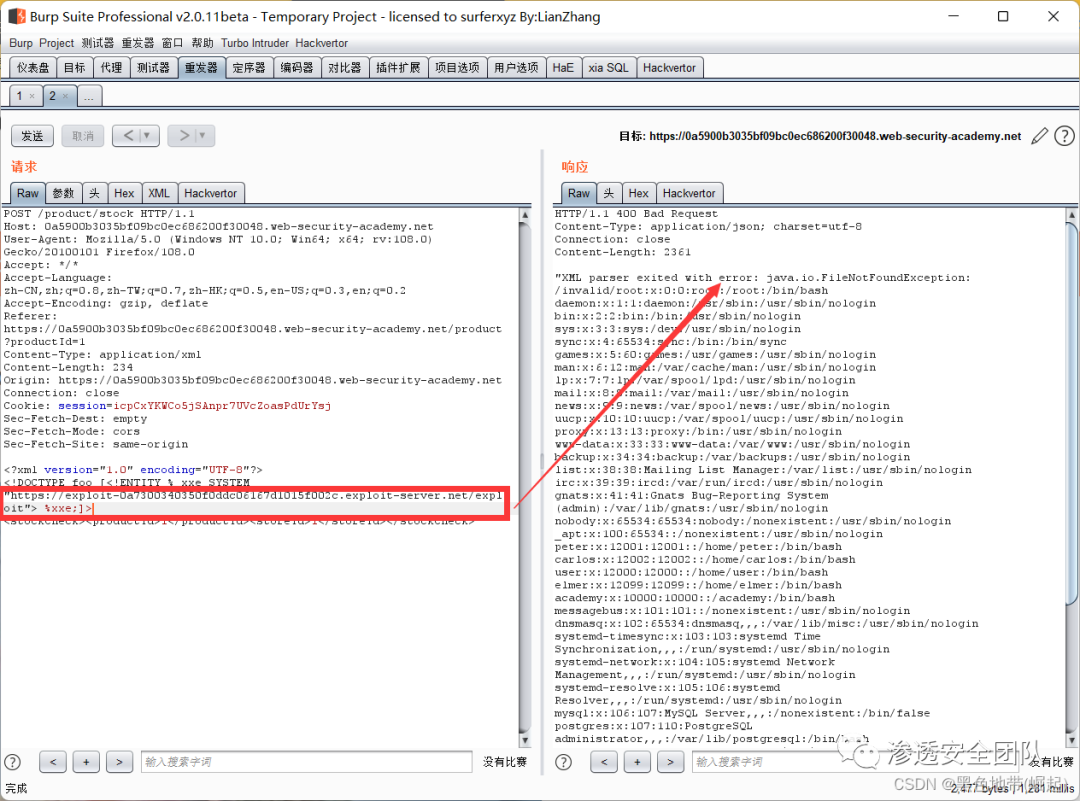The height and width of the screenshot is (801, 1080).
Task: Click response search help question mark icon
Action: (563, 762)
